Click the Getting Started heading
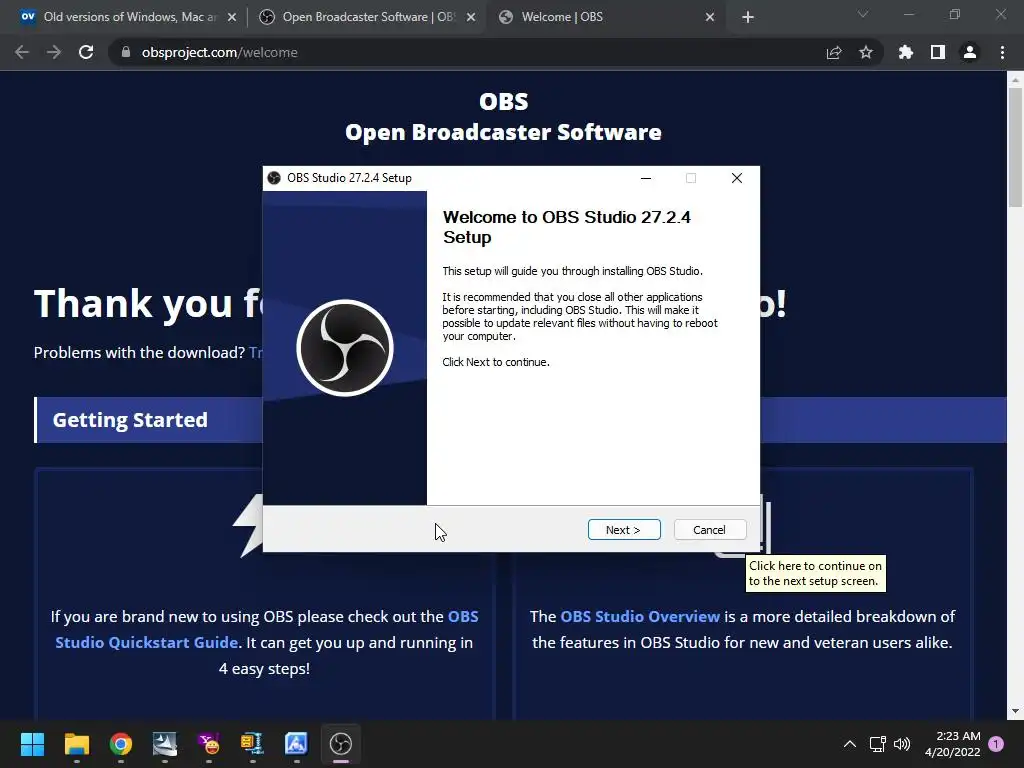This screenshot has width=1024, height=768. tap(130, 420)
